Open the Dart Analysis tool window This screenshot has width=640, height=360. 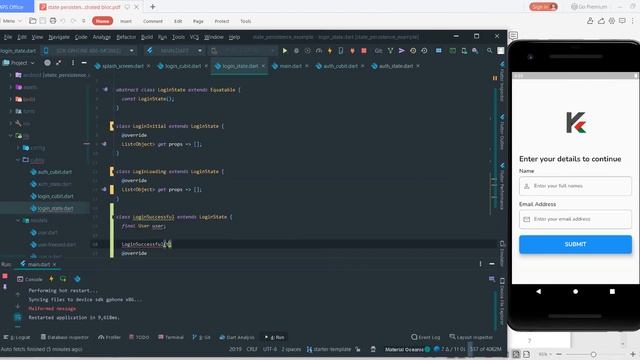coord(237,337)
